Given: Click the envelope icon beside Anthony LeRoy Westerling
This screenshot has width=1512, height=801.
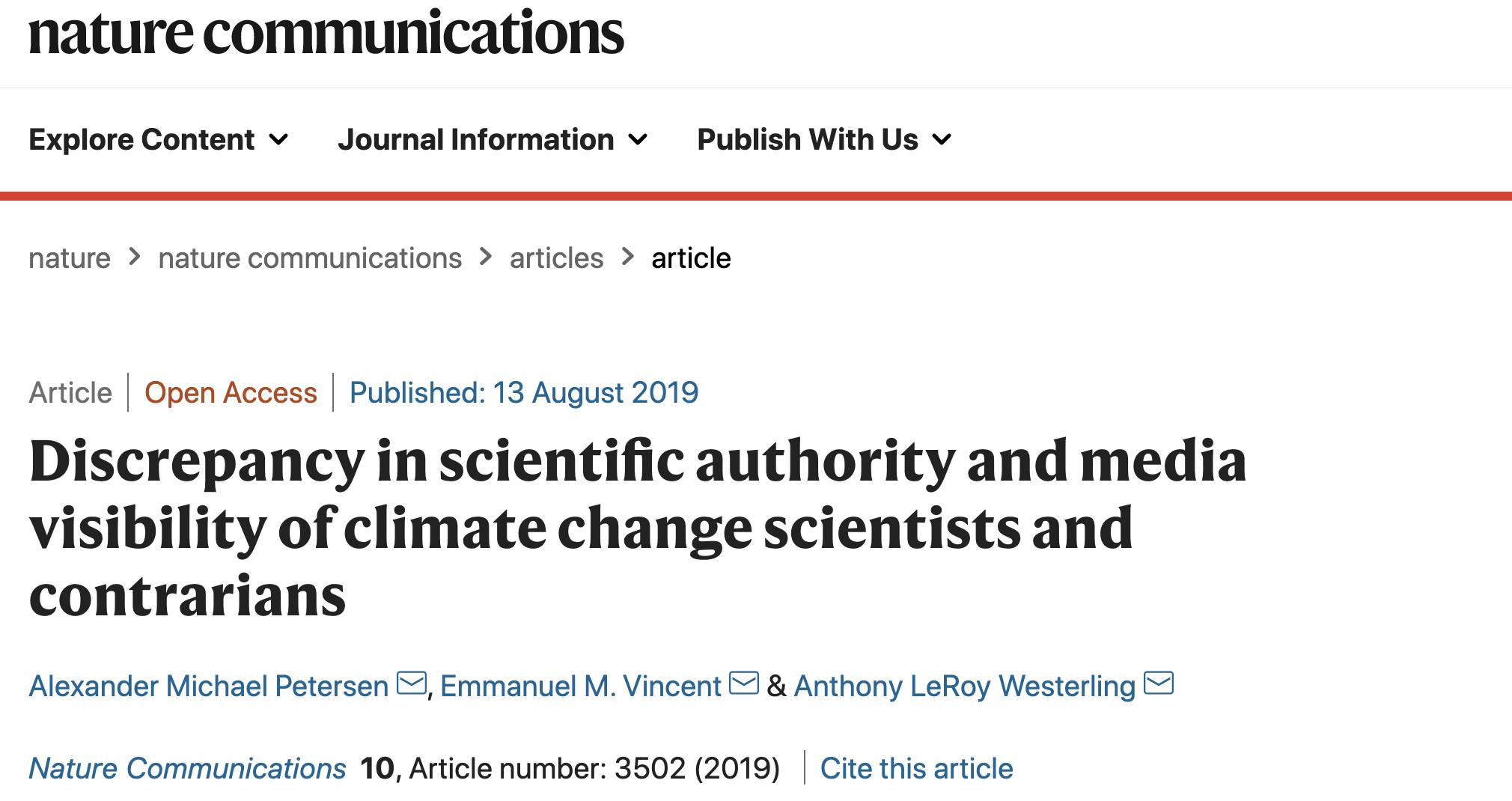Looking at the screenshot, I should point(1159,683).
